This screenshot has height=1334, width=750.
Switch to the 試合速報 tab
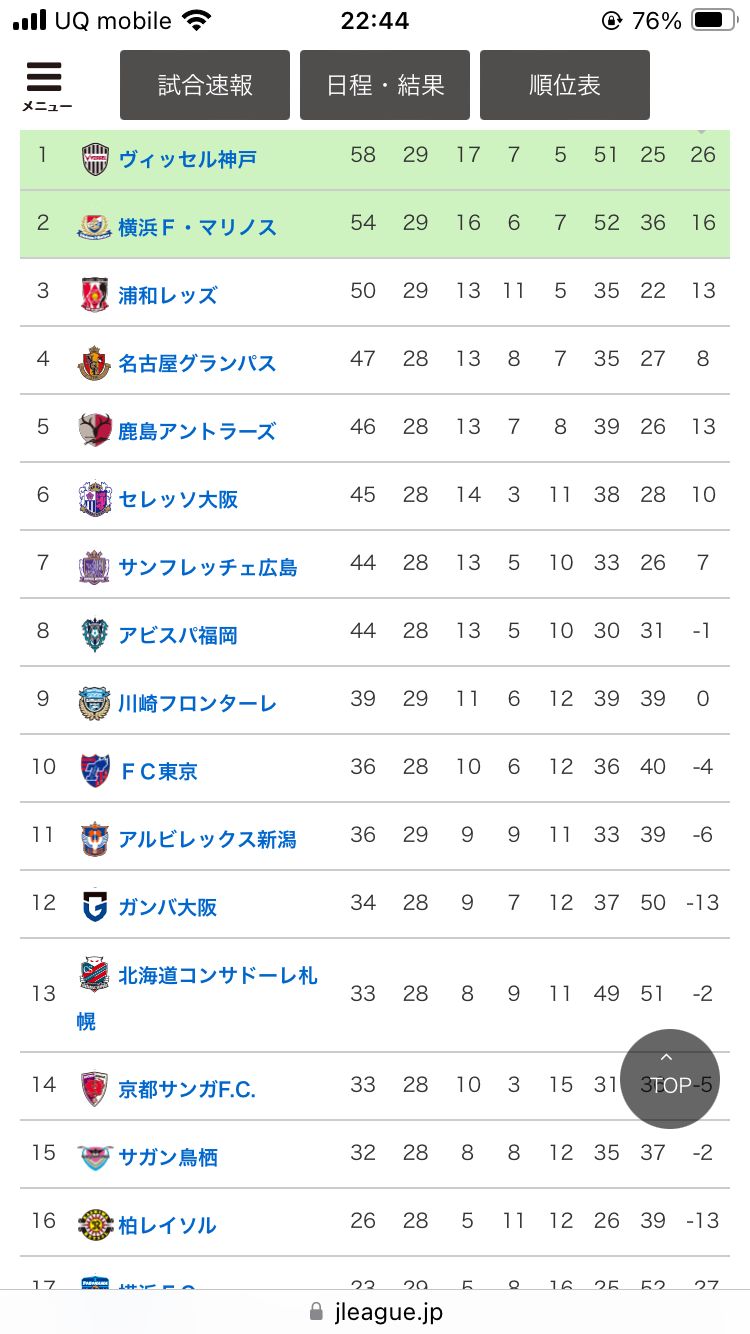pos(205,85)
